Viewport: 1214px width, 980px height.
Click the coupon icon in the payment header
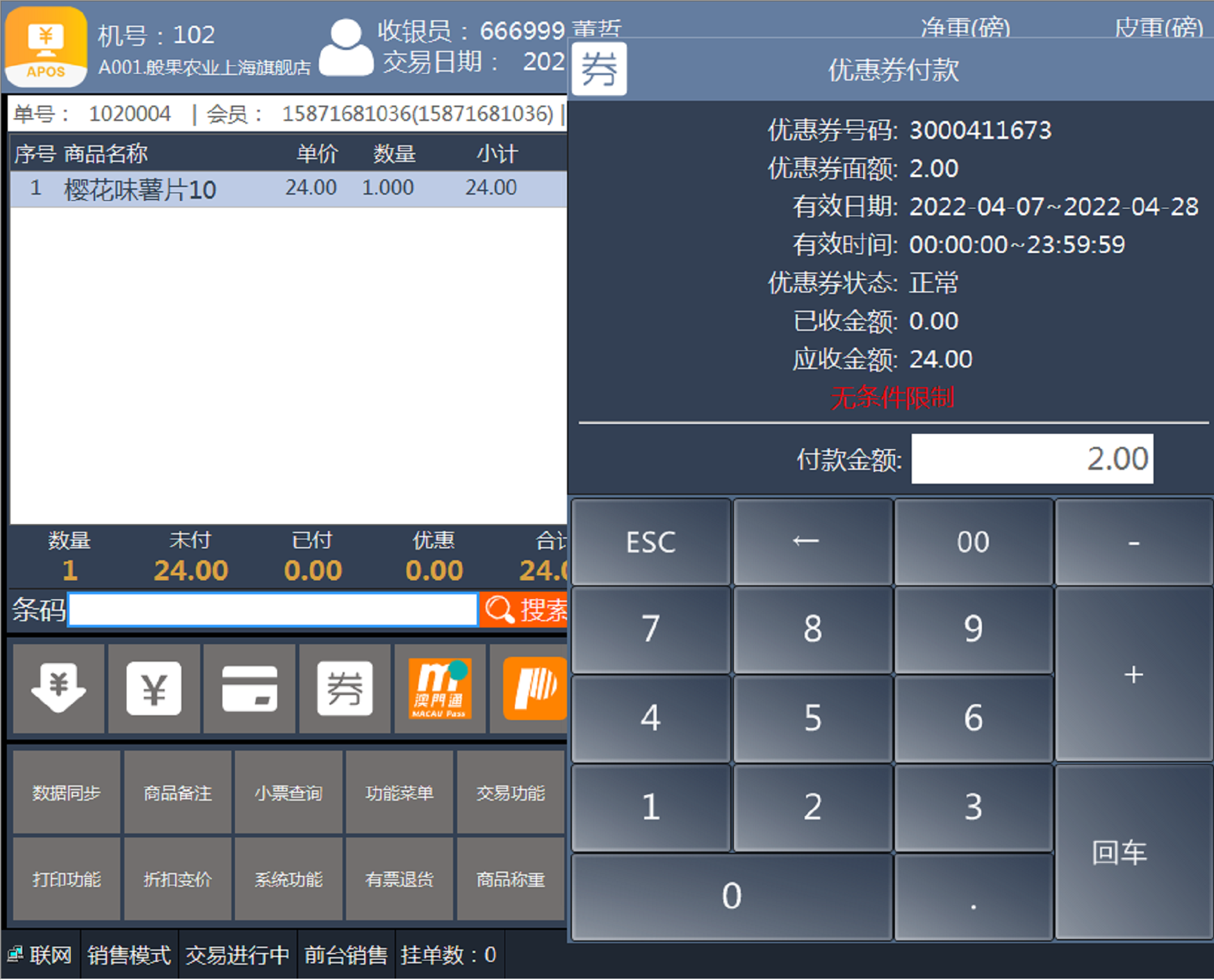[599, 69]
